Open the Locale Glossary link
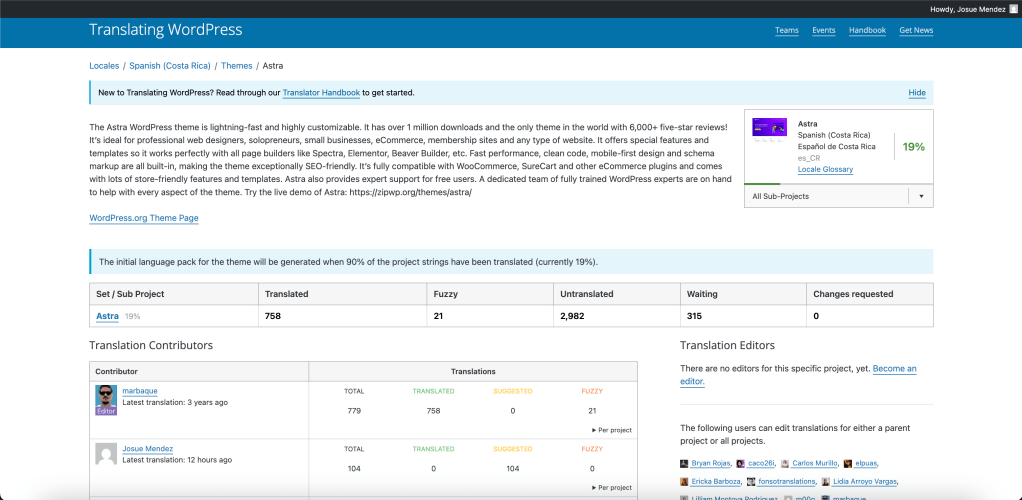Screen dimensions: 1022x500 [x=825, y=170]
